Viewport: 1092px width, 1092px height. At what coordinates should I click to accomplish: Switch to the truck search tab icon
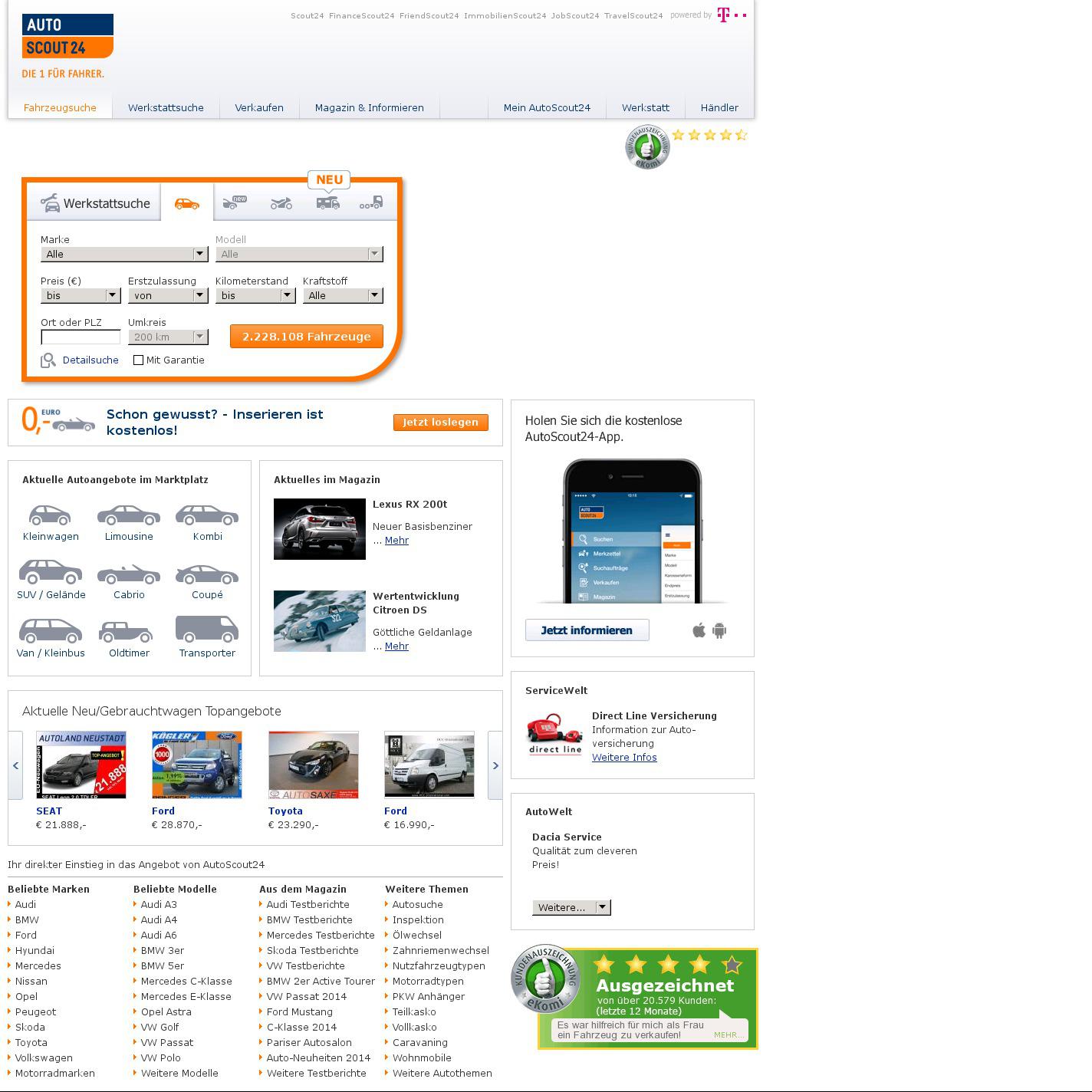click(372, 203)
